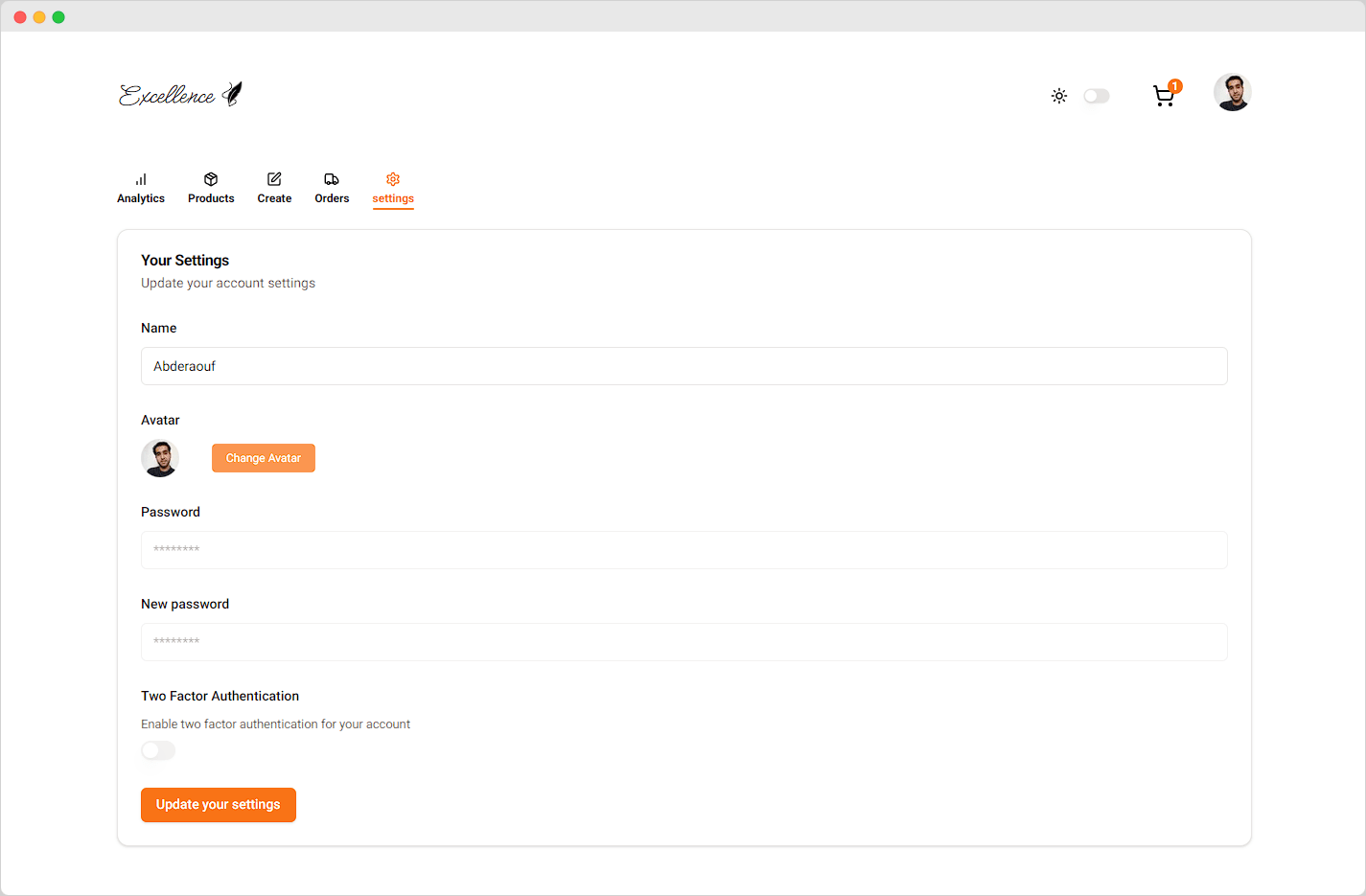The height and width of the screenshot is (896, 1366).
Task: Open the user profile avatar menu
Action: 1233,93
